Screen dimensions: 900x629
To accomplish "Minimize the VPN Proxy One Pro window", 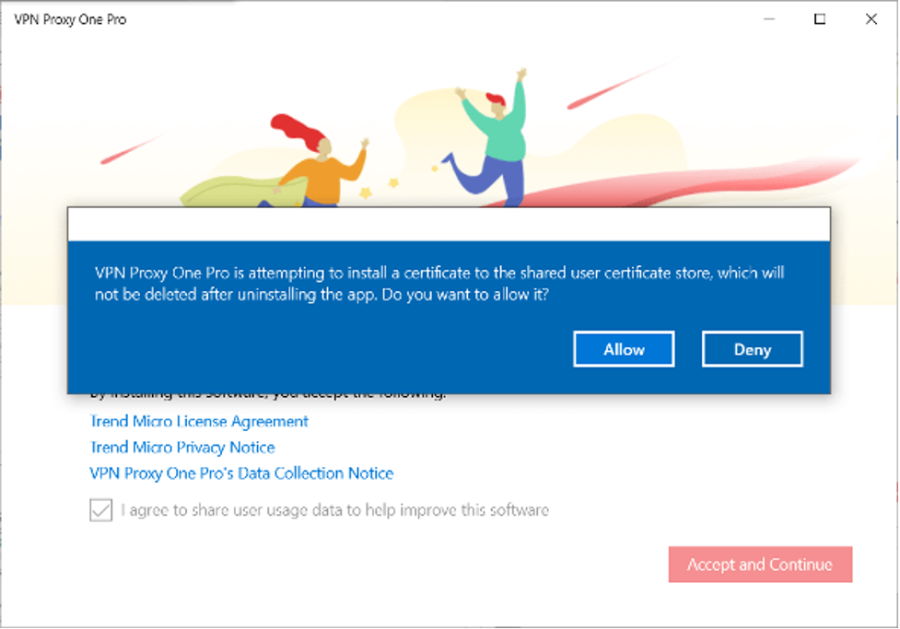I will point(769,19).
